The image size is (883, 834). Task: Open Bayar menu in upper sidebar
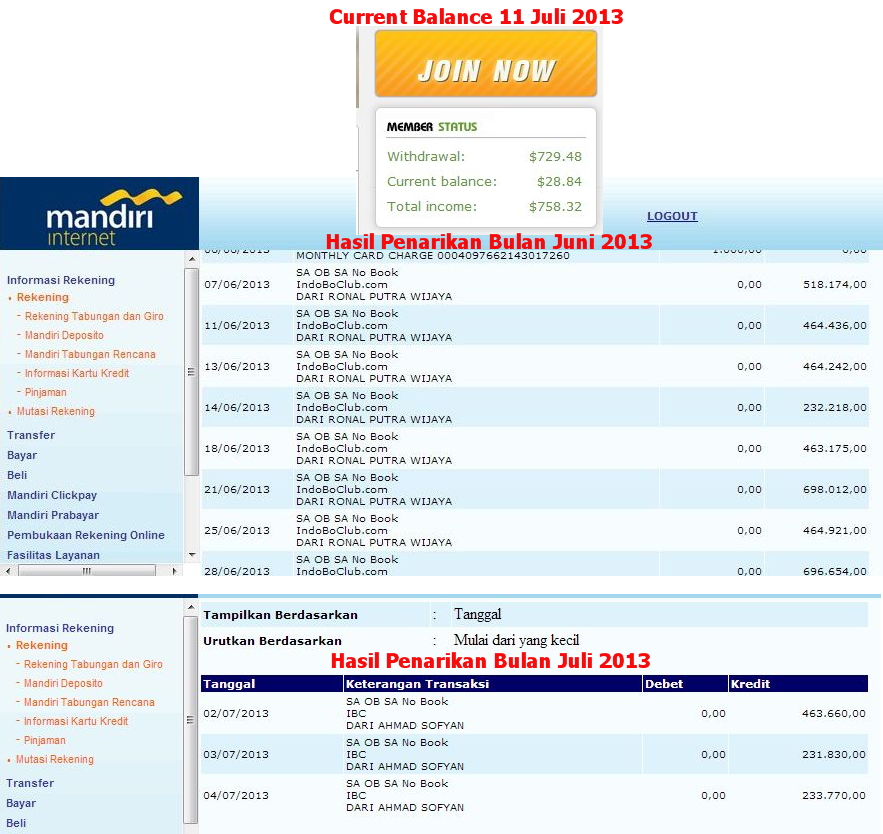pos(22,455)
